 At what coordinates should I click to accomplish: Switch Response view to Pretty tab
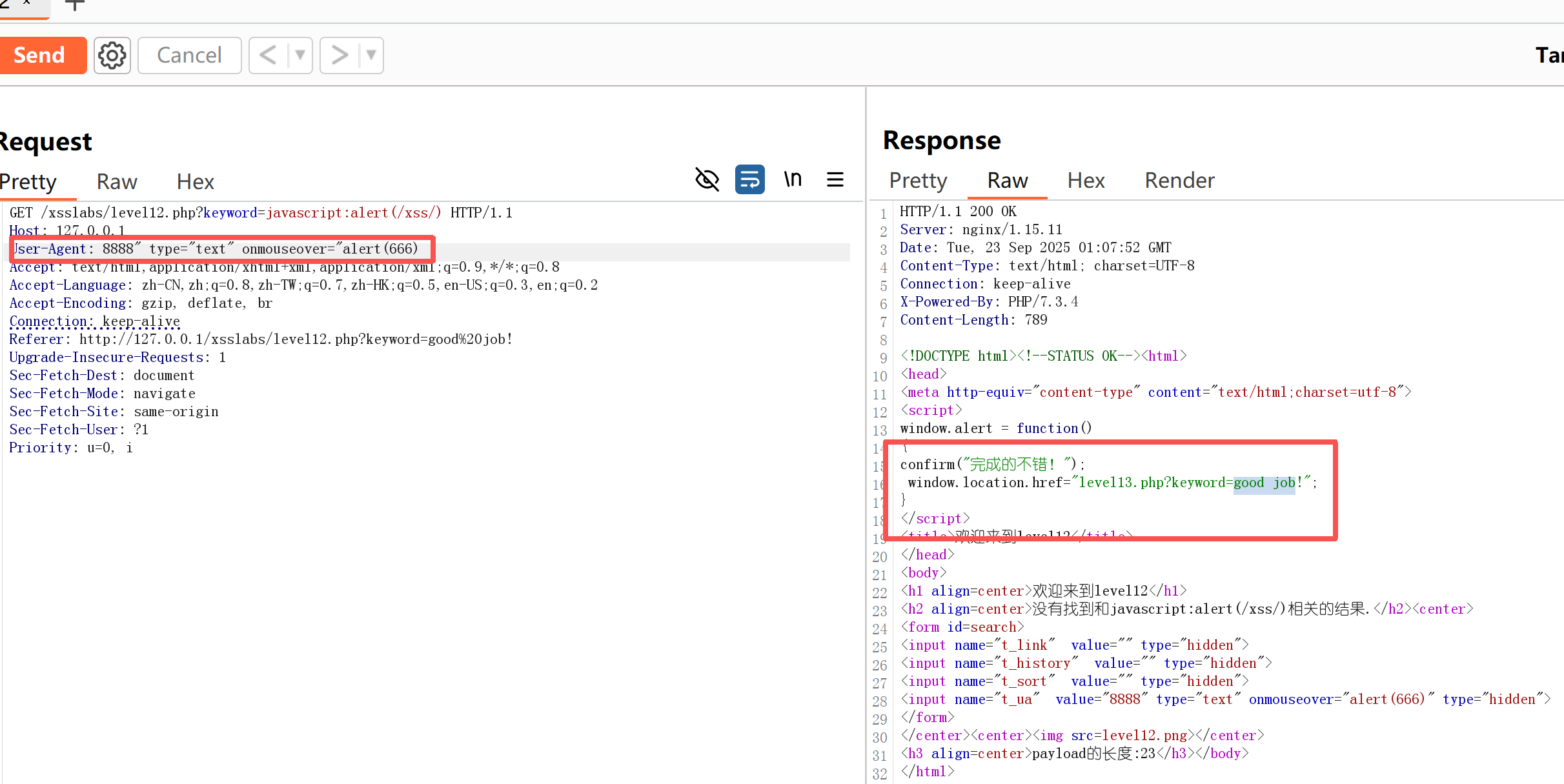click(918, 181)
